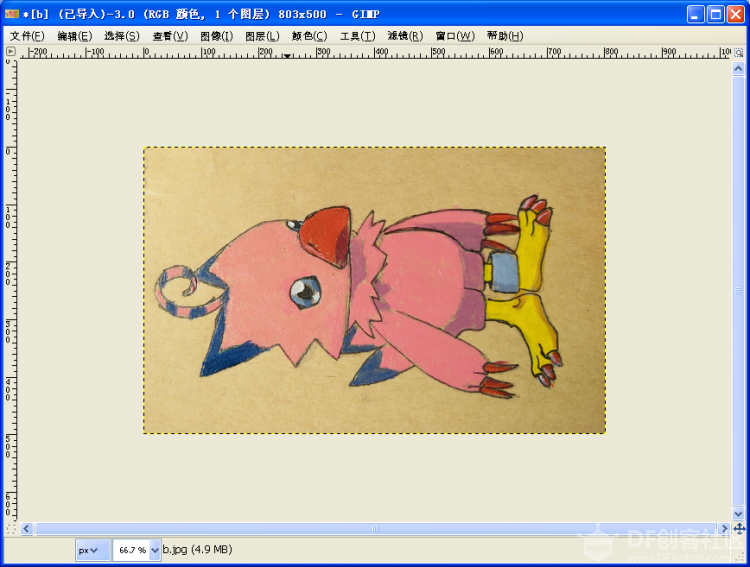Click the GIMP icon in title bar
The image size is (750, 567).
coord(12,14)
